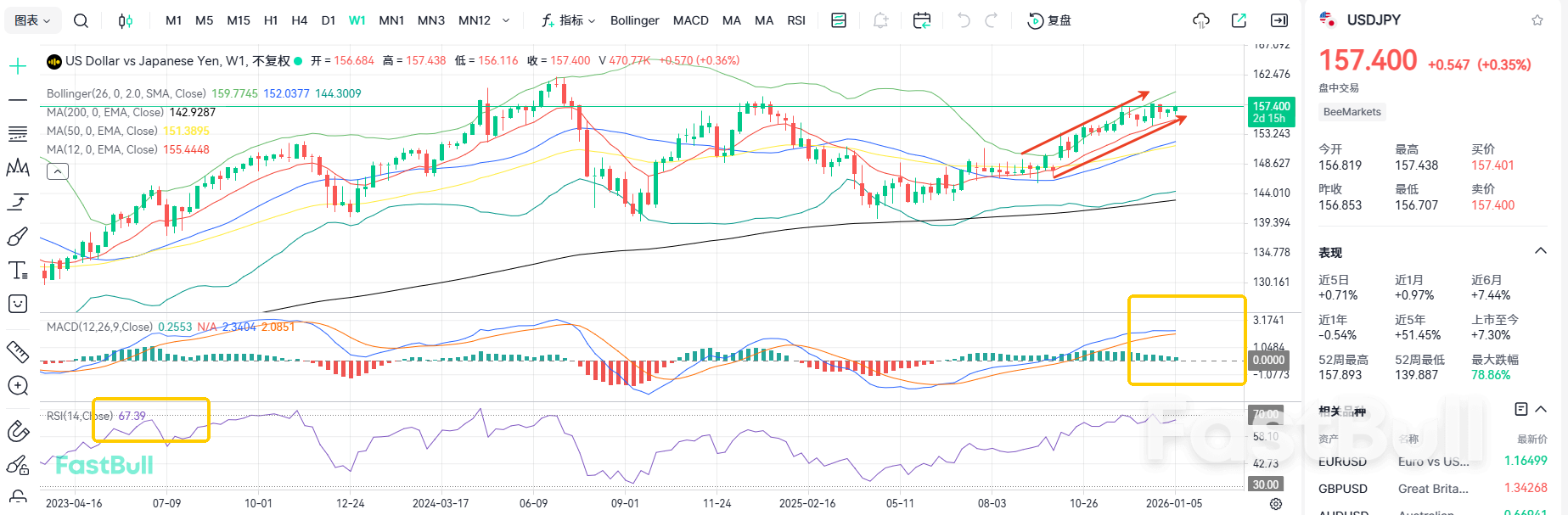Add the Bollinger indicator shortcut
The height and width of the screenshot is (515, 1568).
634,20
